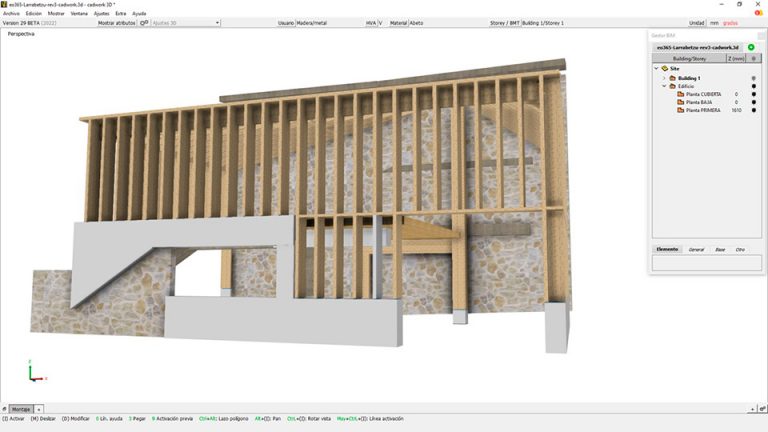Toggle visibility dot for Building 1
The height and width of the screenshot is (432, 768).
(x=753, y=78)
